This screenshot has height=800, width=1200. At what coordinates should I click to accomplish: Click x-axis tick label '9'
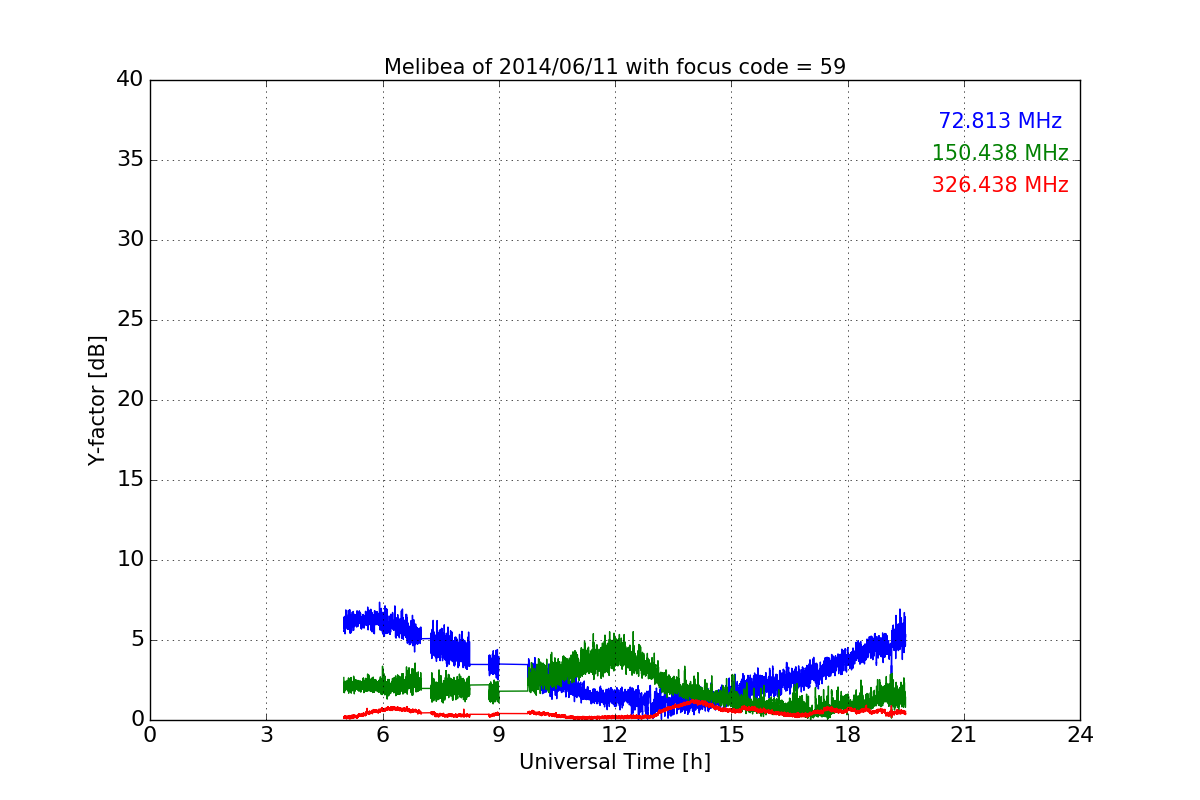[x=499, y=735]
